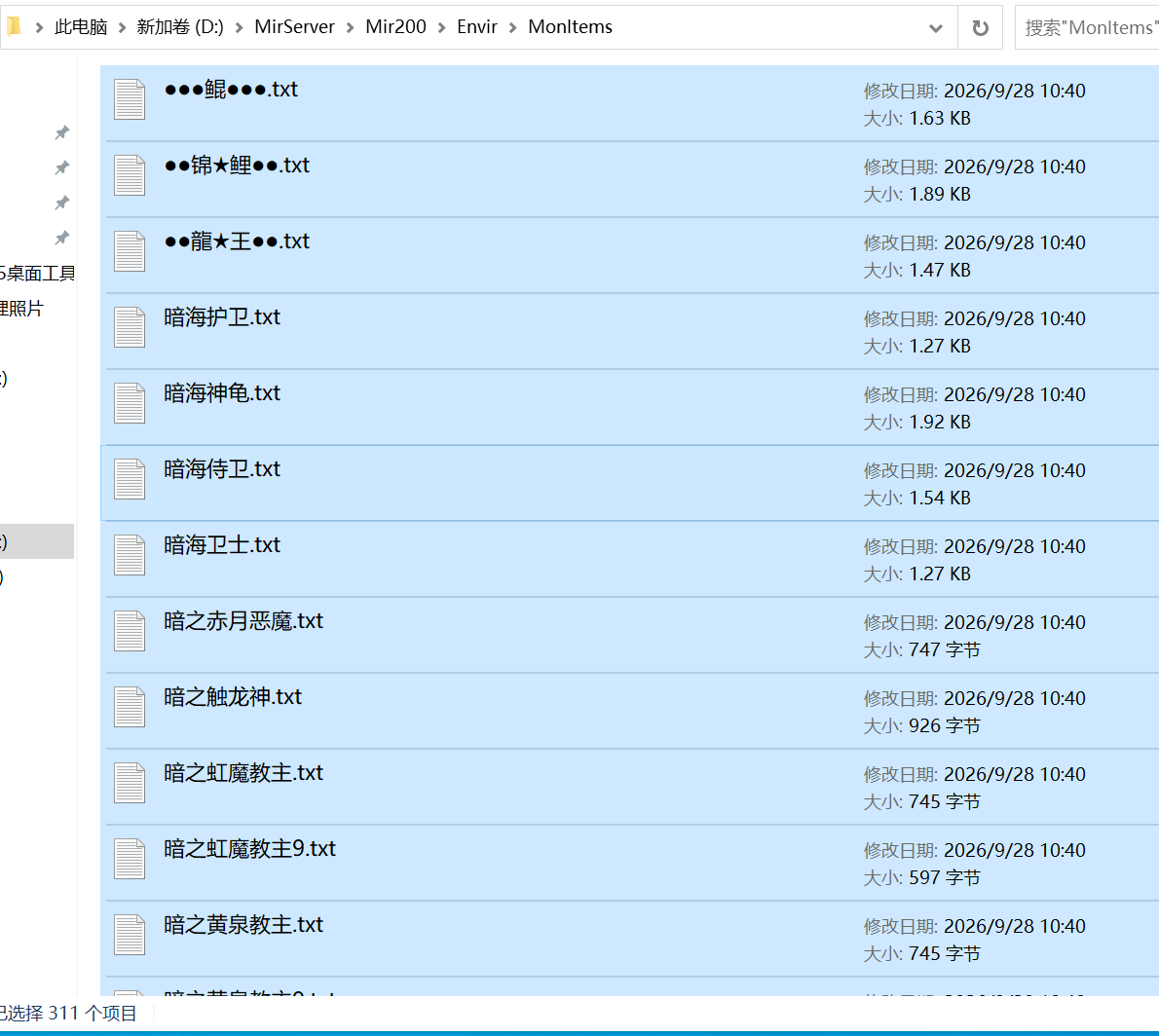Select the file name 暗之虹魔教主9.txt

click(x=250, y=850)
